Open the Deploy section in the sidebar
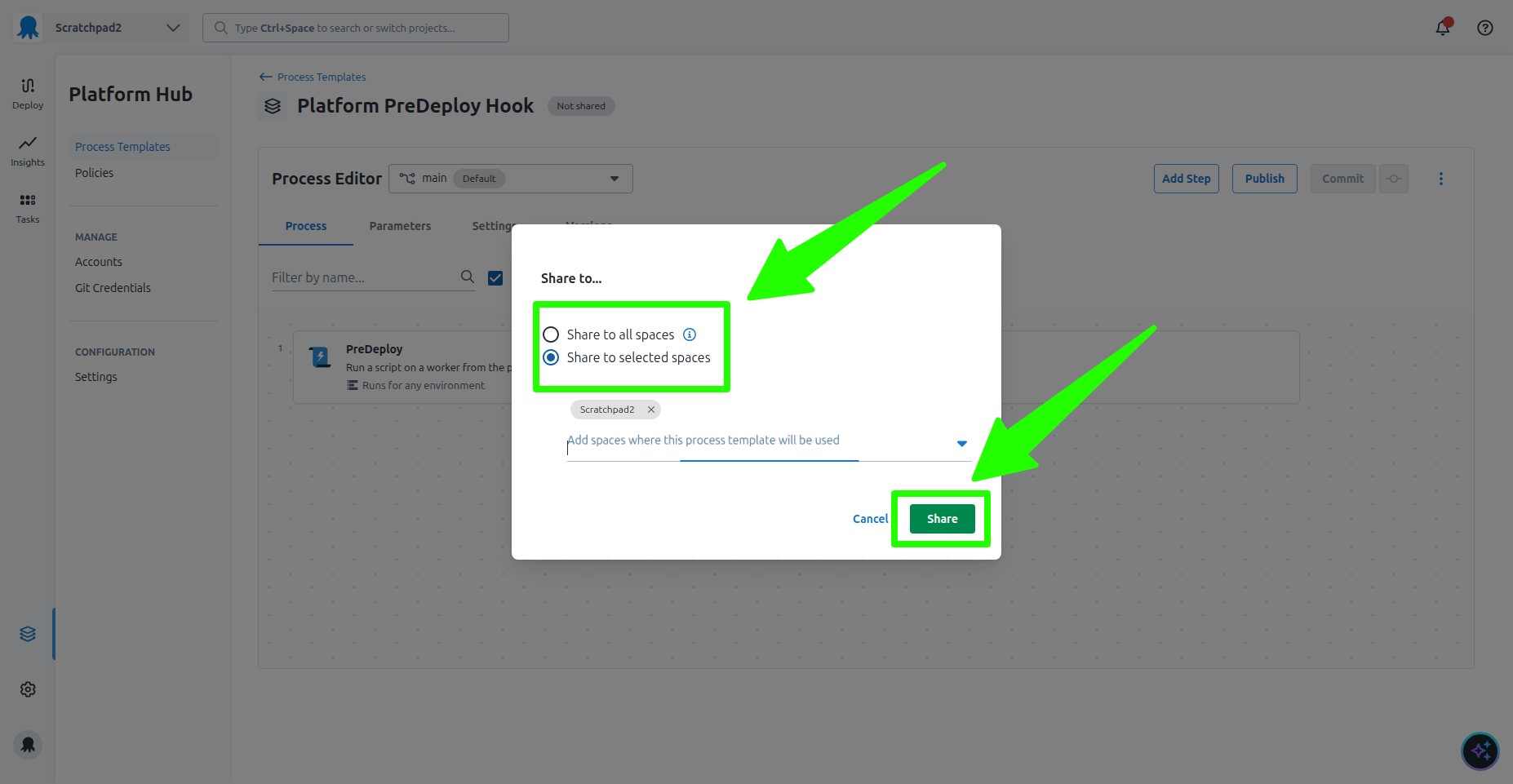Viewport: 1513px width, 784px height. pos(27,93)
